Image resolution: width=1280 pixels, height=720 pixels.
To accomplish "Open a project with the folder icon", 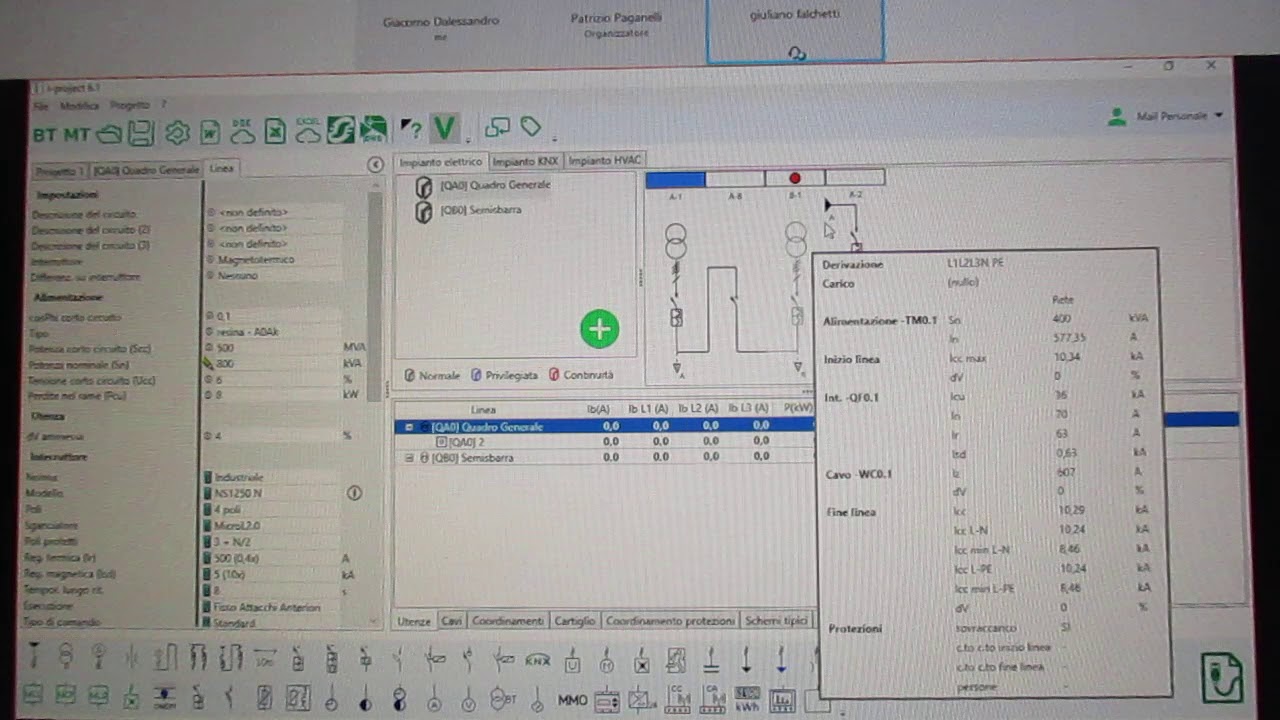I will coord(109,132).
